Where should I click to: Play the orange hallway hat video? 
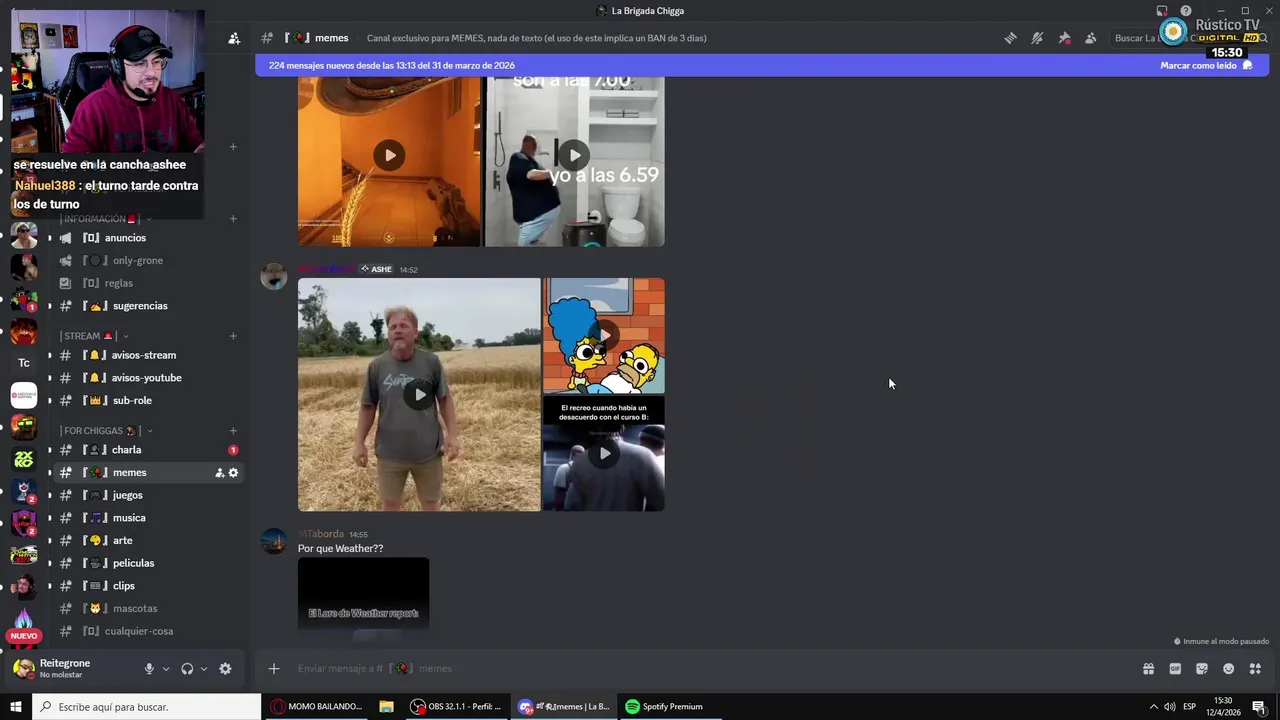coord(389,155)
